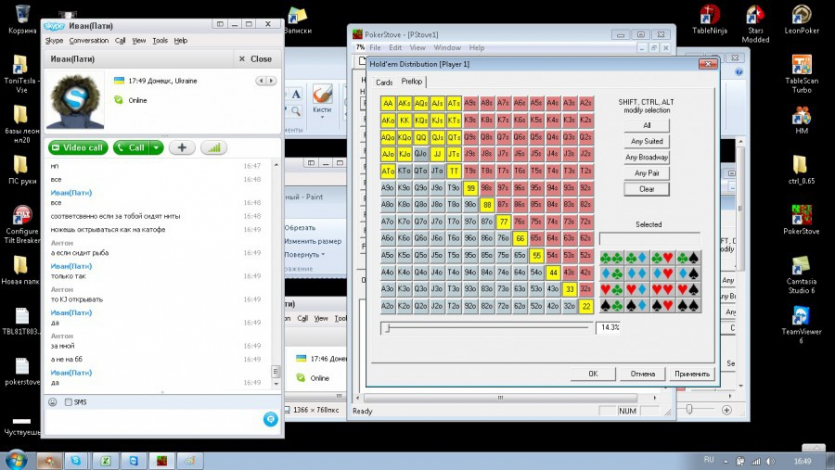Click the Skype chat vertical scrollbar
This screenshot has width=835, height=470.
point(276,274)
